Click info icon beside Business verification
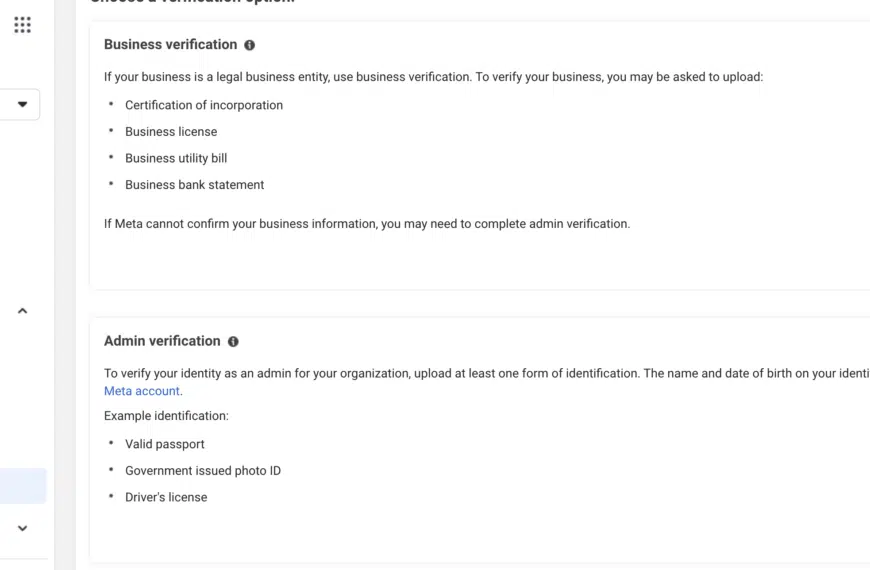 coord(250,46)
